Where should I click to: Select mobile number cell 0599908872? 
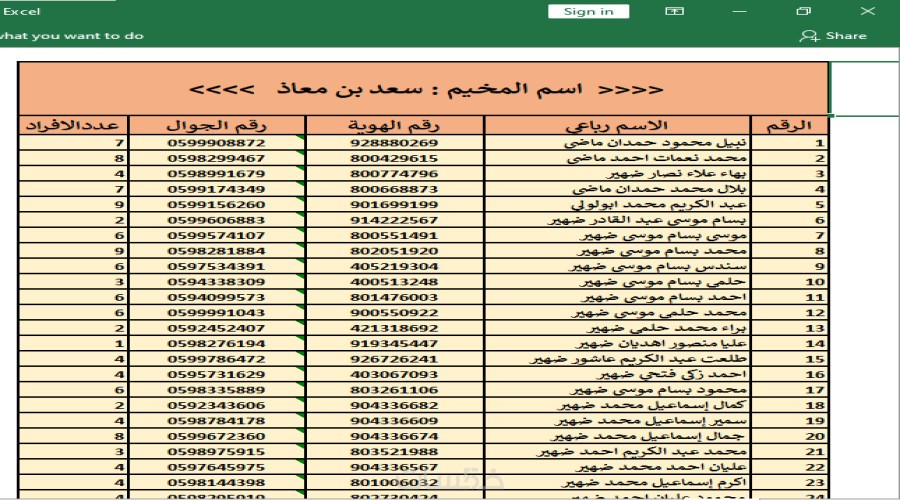point(217,142)
